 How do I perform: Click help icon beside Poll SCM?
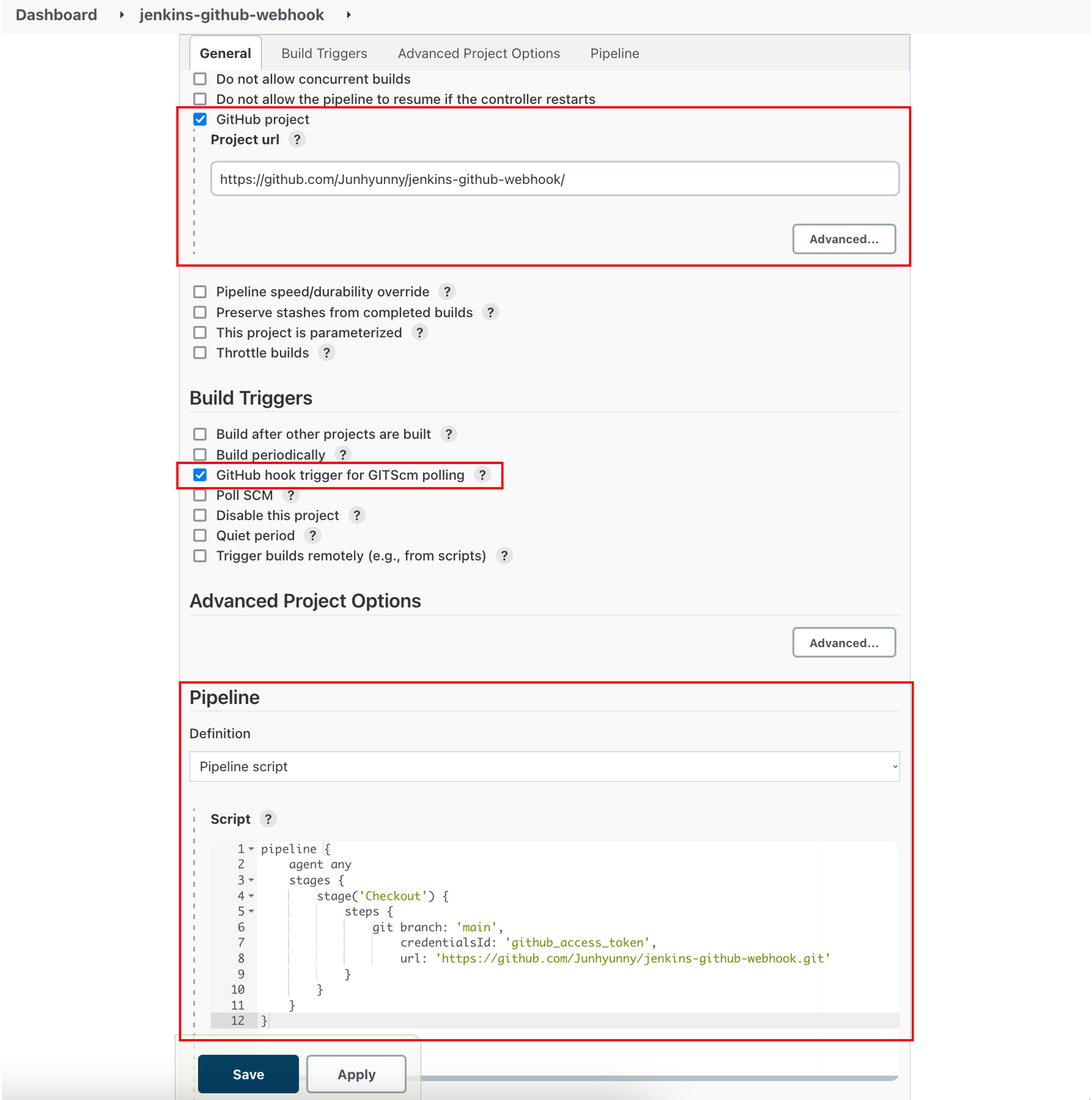coord(290,496)
